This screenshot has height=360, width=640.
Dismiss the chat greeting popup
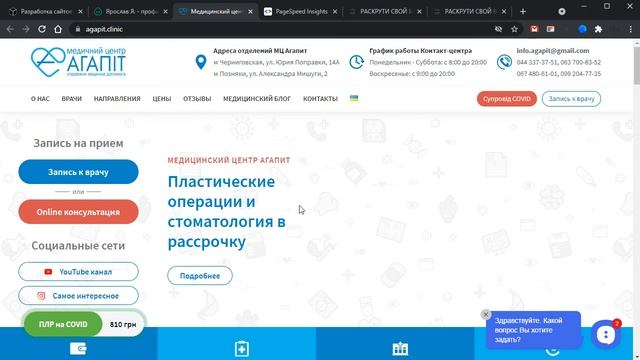pyautogui.click(x=485, y=314)
